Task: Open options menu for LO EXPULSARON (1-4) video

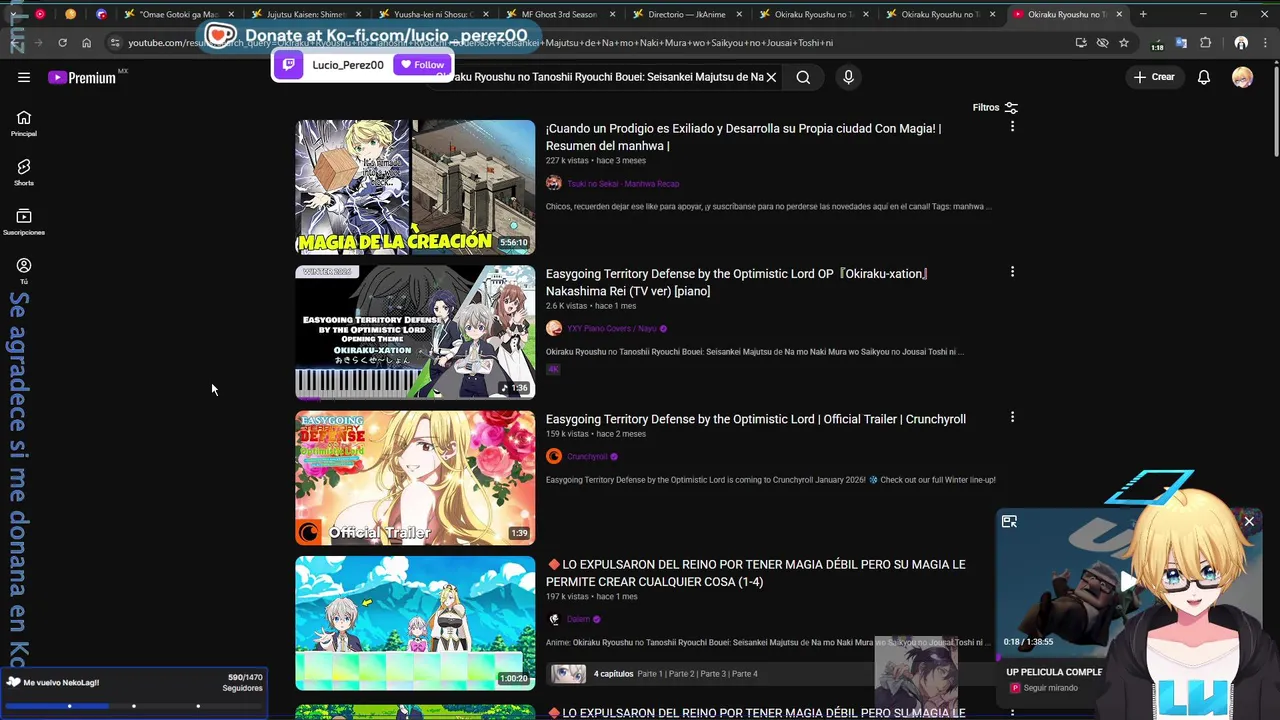Action: click(1012, 563)
